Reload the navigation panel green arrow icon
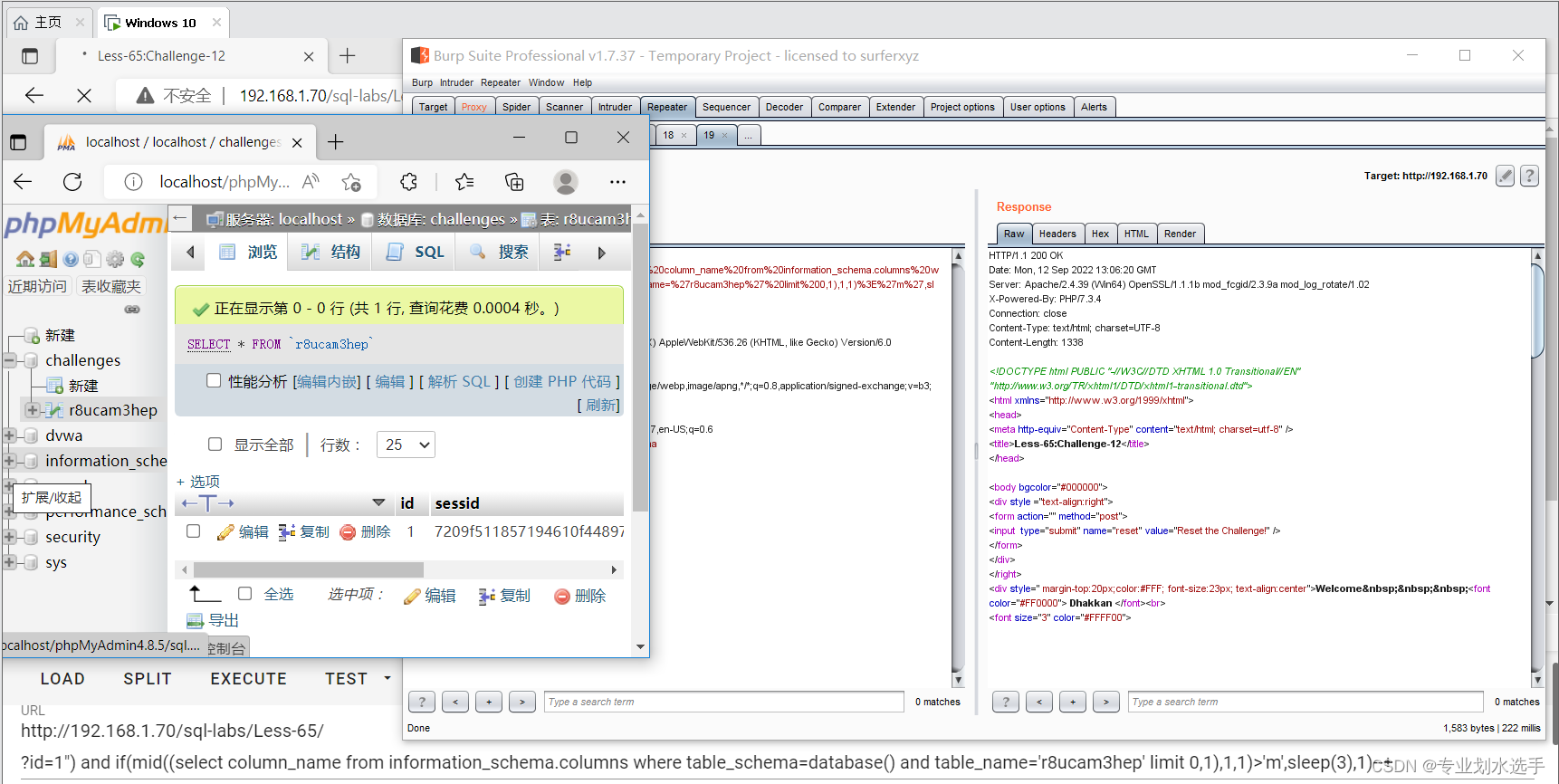This screenshot has width=1559, height=784. 138,259
